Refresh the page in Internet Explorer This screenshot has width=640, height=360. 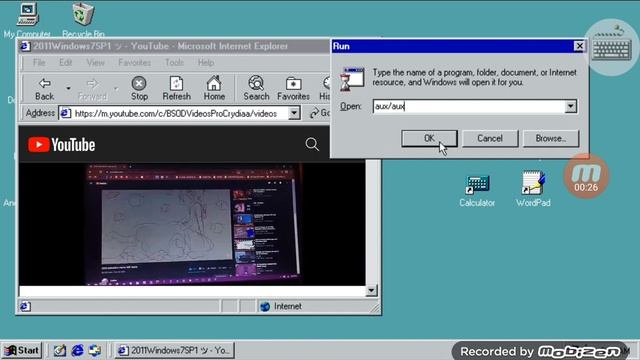pos(176,89)
